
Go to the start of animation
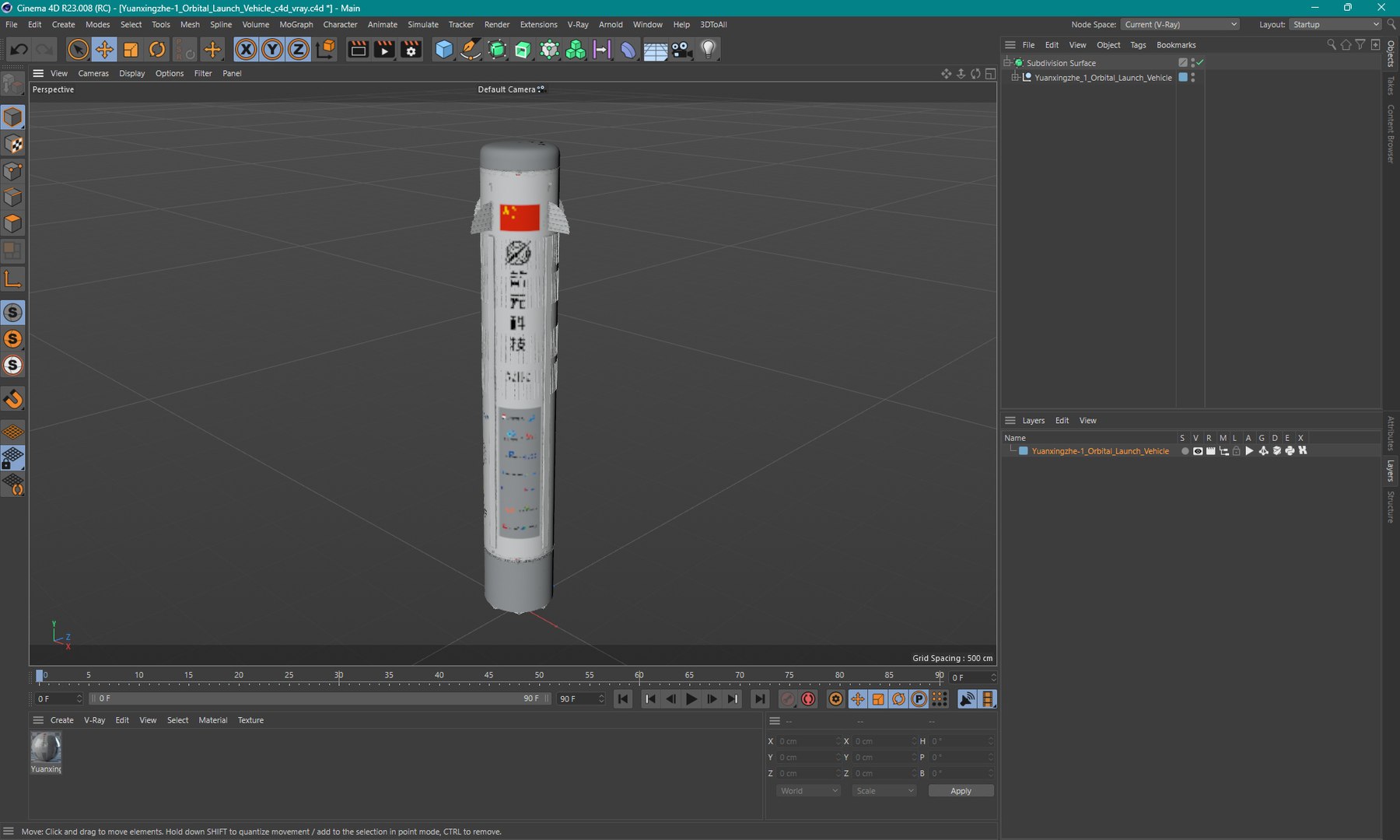(623, 699)
